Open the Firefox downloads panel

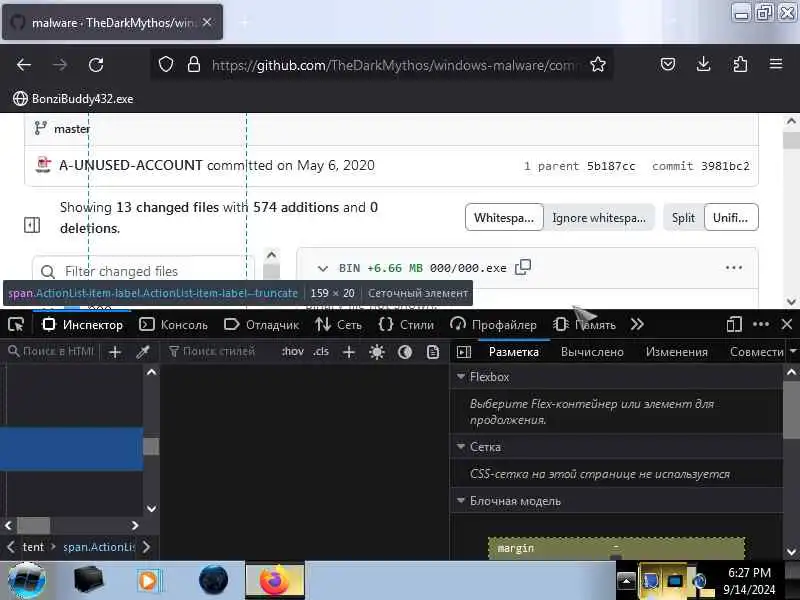point(704,64)
